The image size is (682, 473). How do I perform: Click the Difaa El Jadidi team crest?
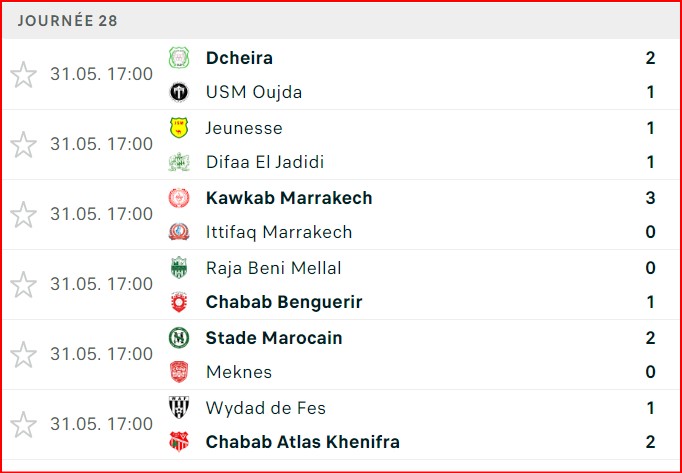click(179, 162)
